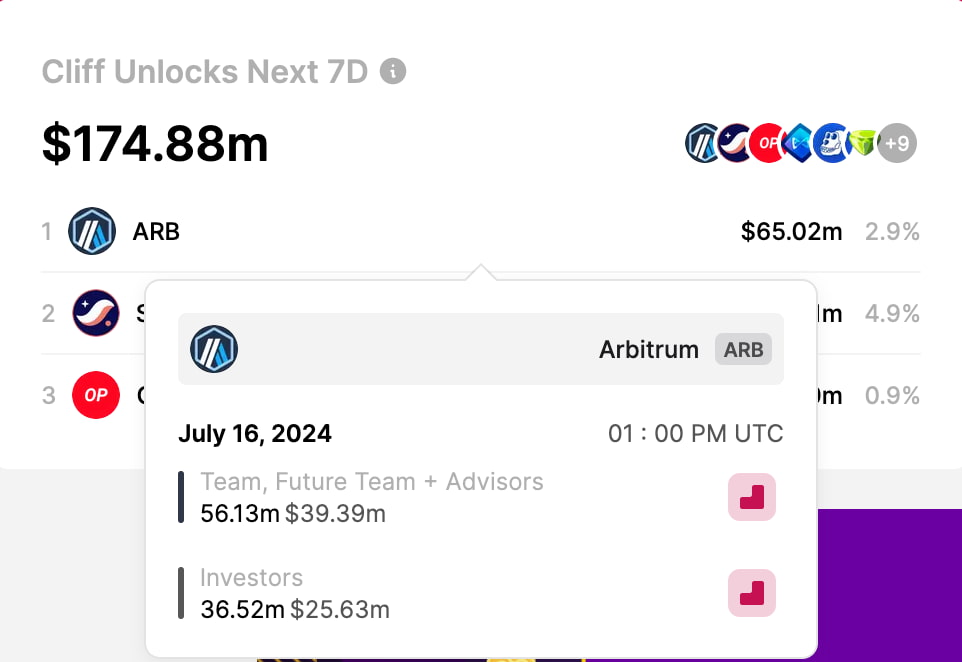The width and height of the screenshot is (962, 662).
Task: Click the Optimism OP logo in row three
Action: 96,395
